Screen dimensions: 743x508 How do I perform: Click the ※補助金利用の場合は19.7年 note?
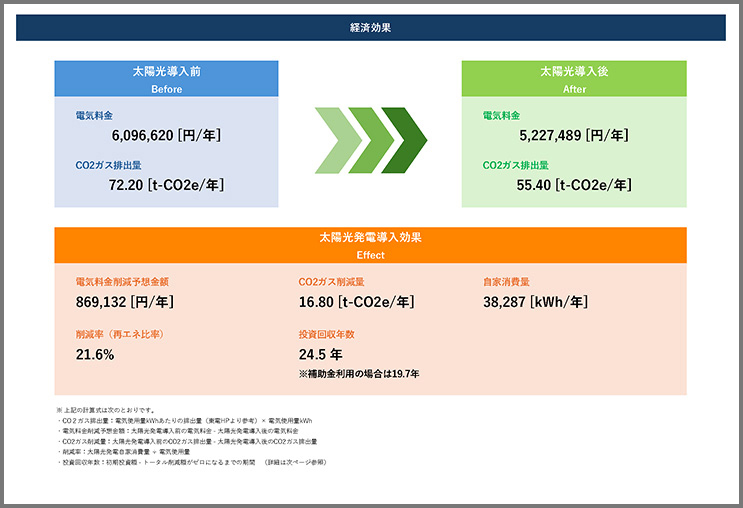[358, 374]
